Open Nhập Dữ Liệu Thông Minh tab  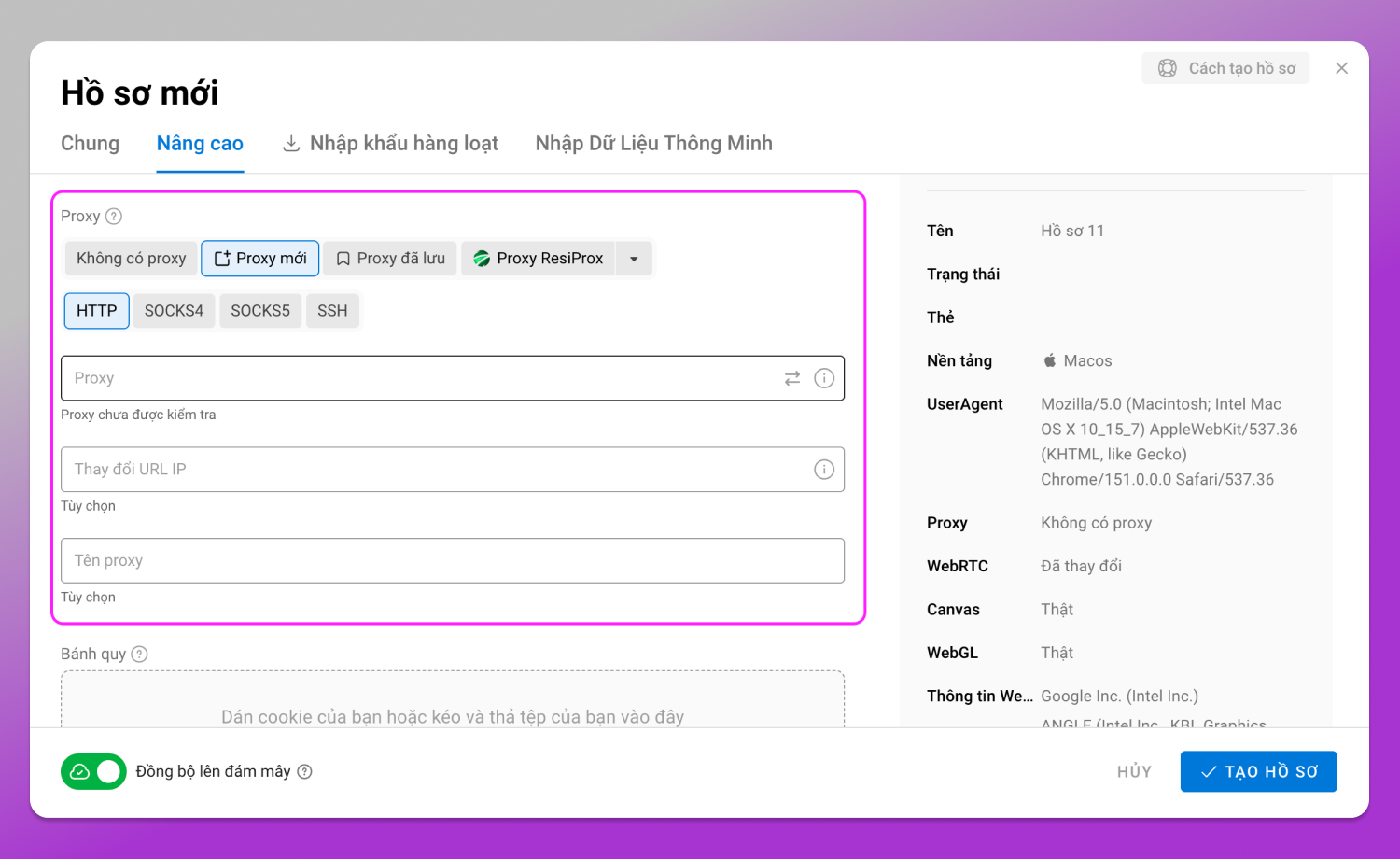[654, 144]
